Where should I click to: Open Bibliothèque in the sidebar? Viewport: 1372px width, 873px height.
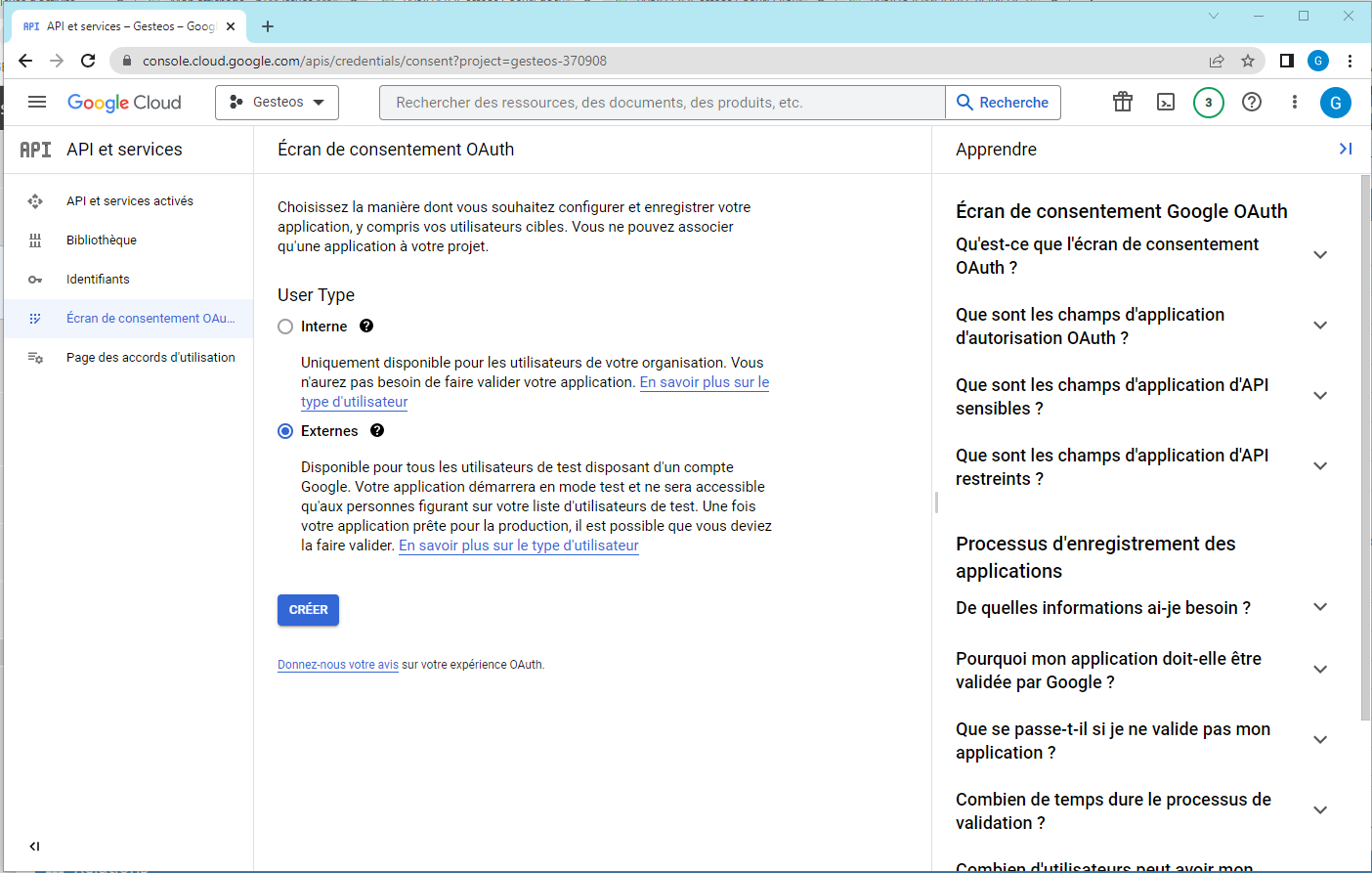point(102,240)
